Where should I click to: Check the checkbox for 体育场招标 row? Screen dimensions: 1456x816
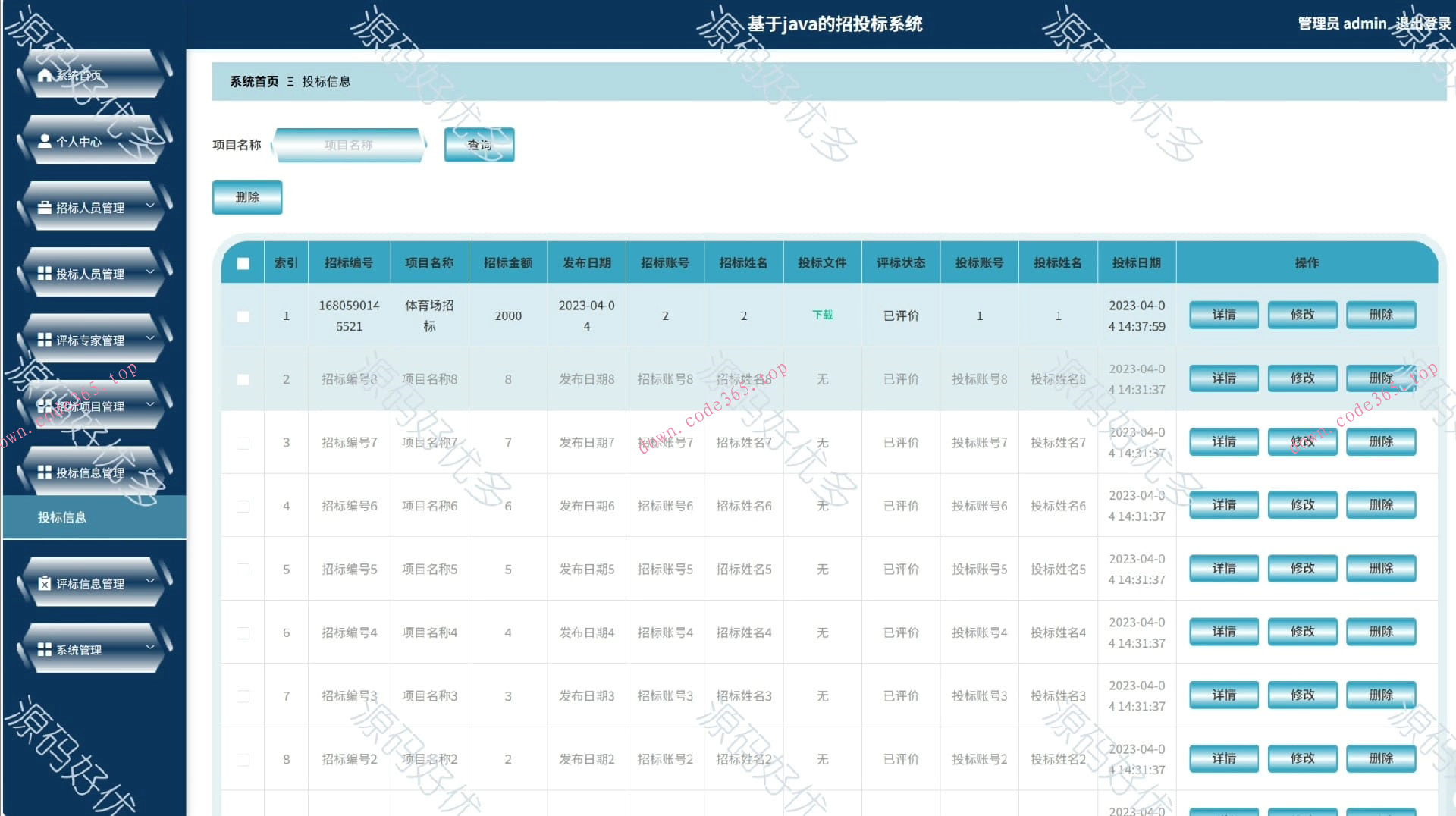coord(243,315)
